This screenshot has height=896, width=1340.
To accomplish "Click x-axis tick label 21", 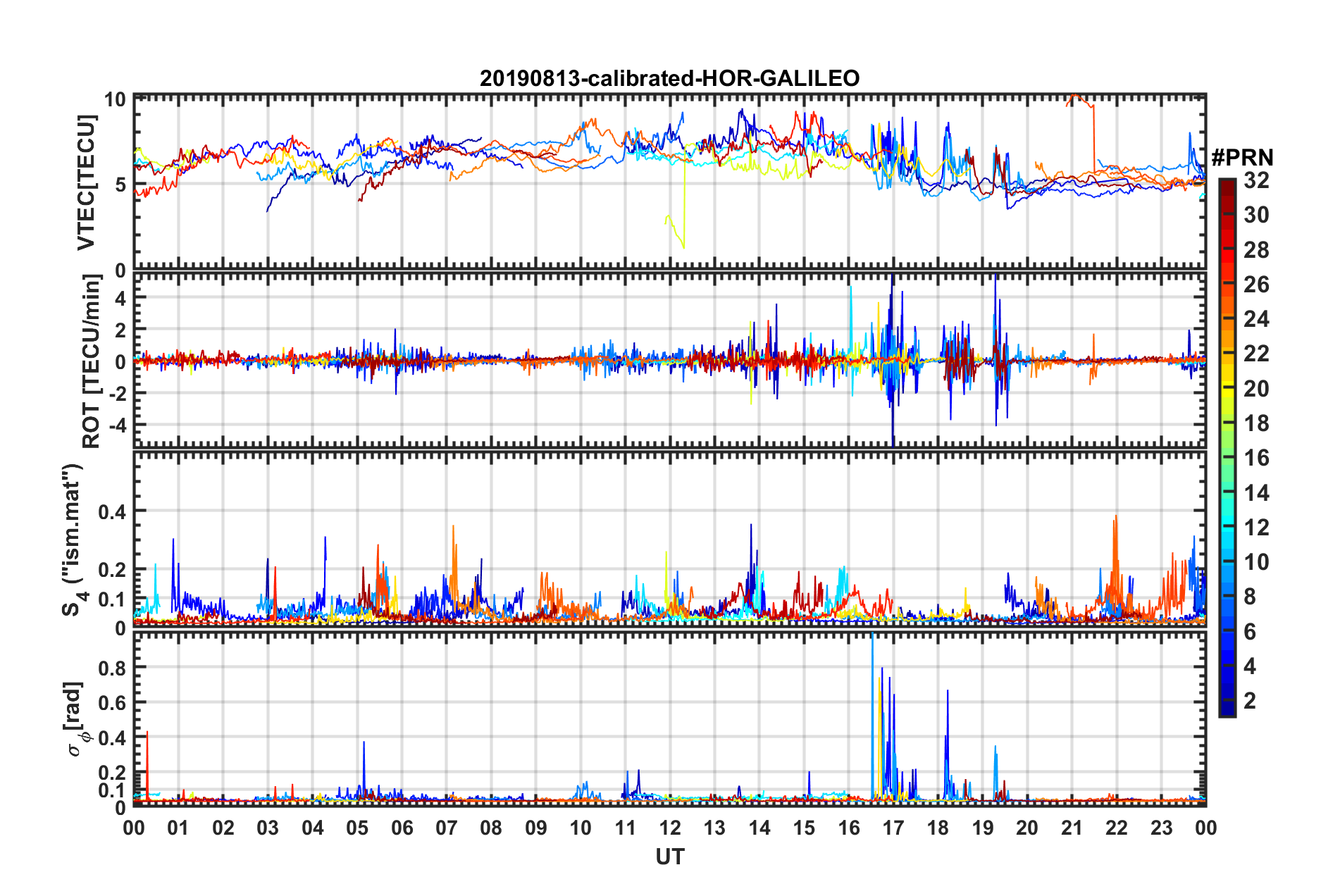I will 1072,828.
